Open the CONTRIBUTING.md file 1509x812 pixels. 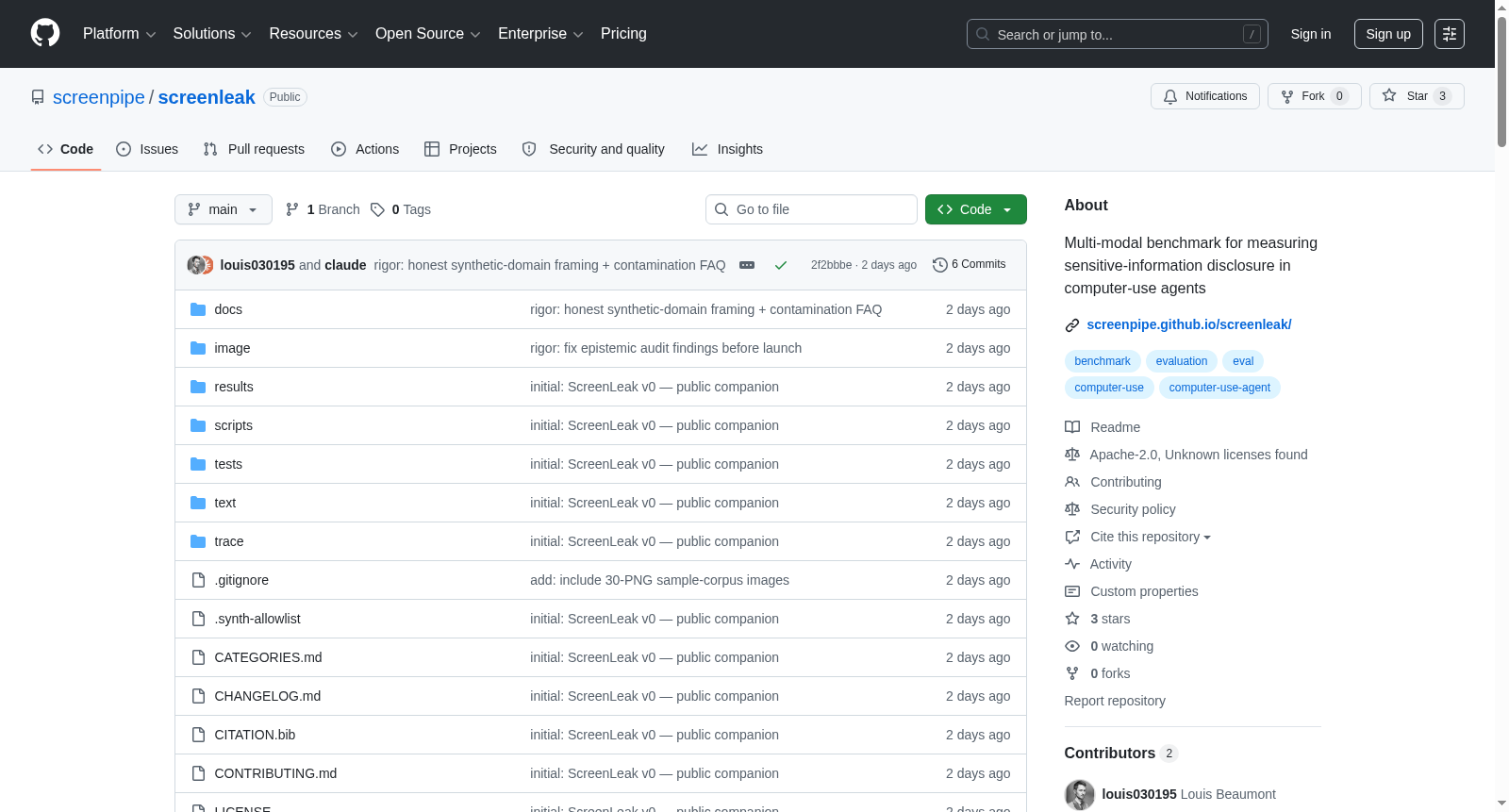coord(275,773)
